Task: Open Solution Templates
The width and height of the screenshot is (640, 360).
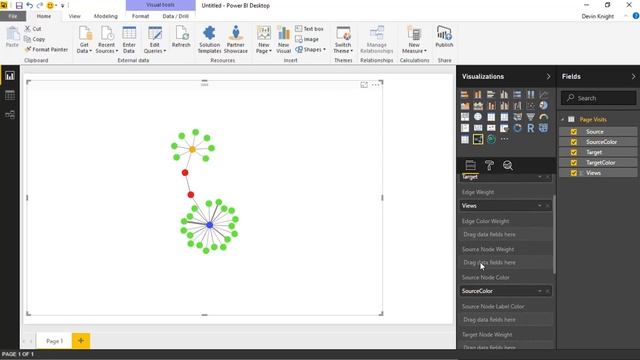Action: coord(209,40)
